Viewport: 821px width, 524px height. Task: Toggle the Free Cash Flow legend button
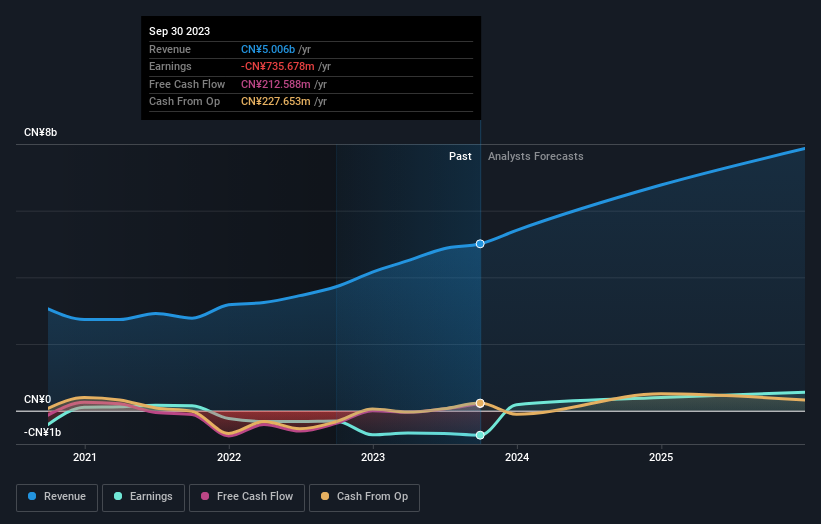tap(247, 497)
